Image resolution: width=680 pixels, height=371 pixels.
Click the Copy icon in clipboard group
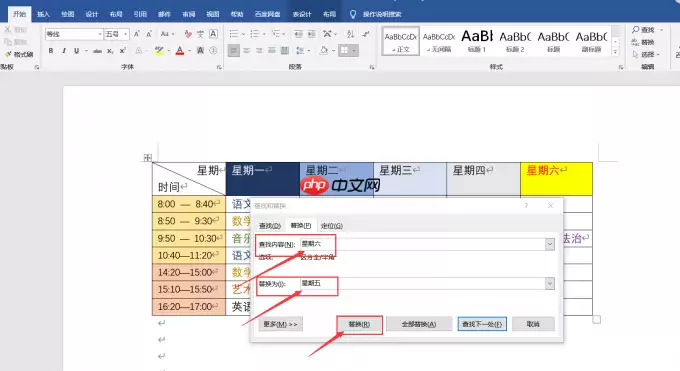pyautogui.click(x=8, y=42)
